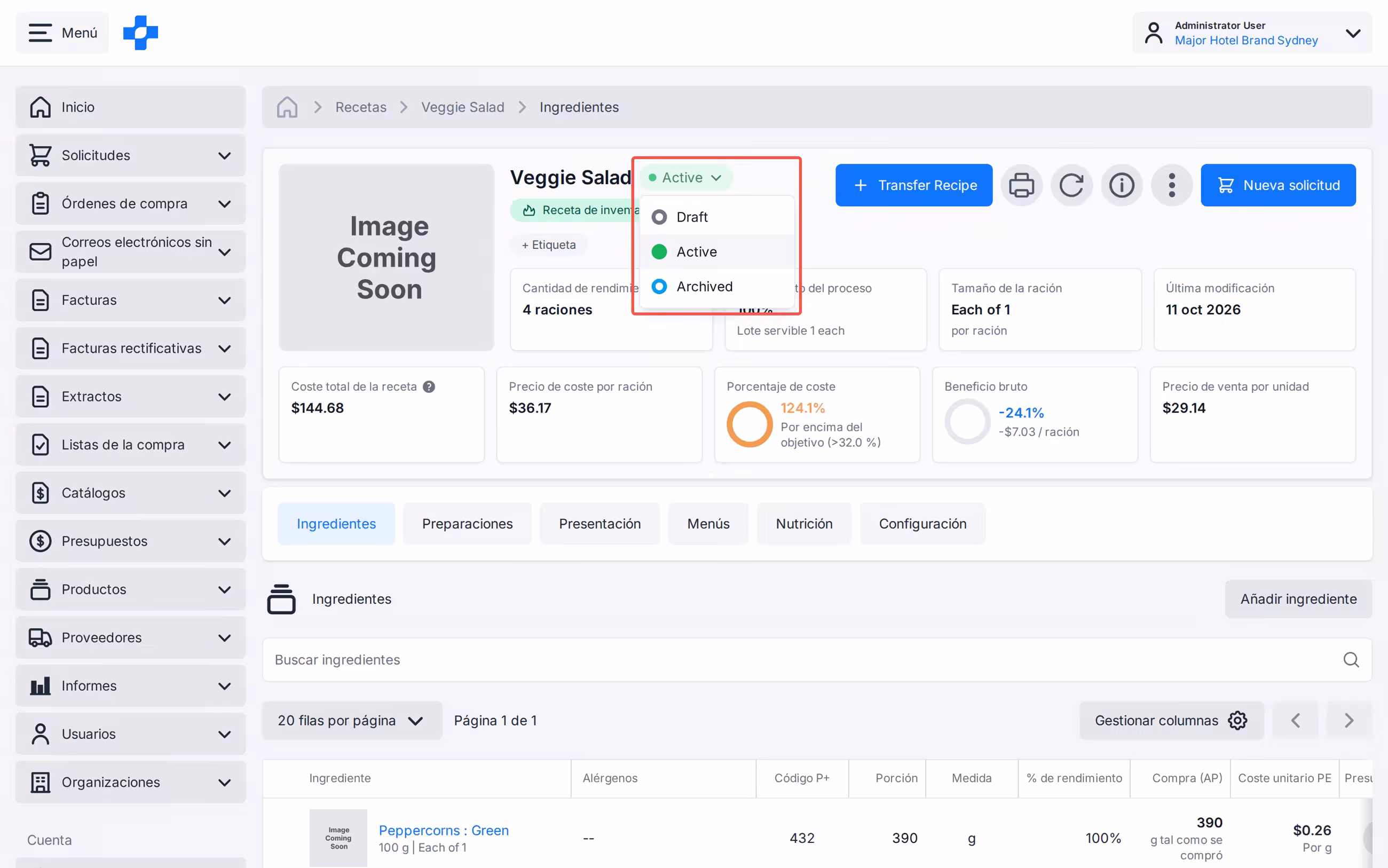Click the Presupuestos dollar coin icon
Image resolution: width=1388 pixels, height=868 pixels.
click(40, 541)
